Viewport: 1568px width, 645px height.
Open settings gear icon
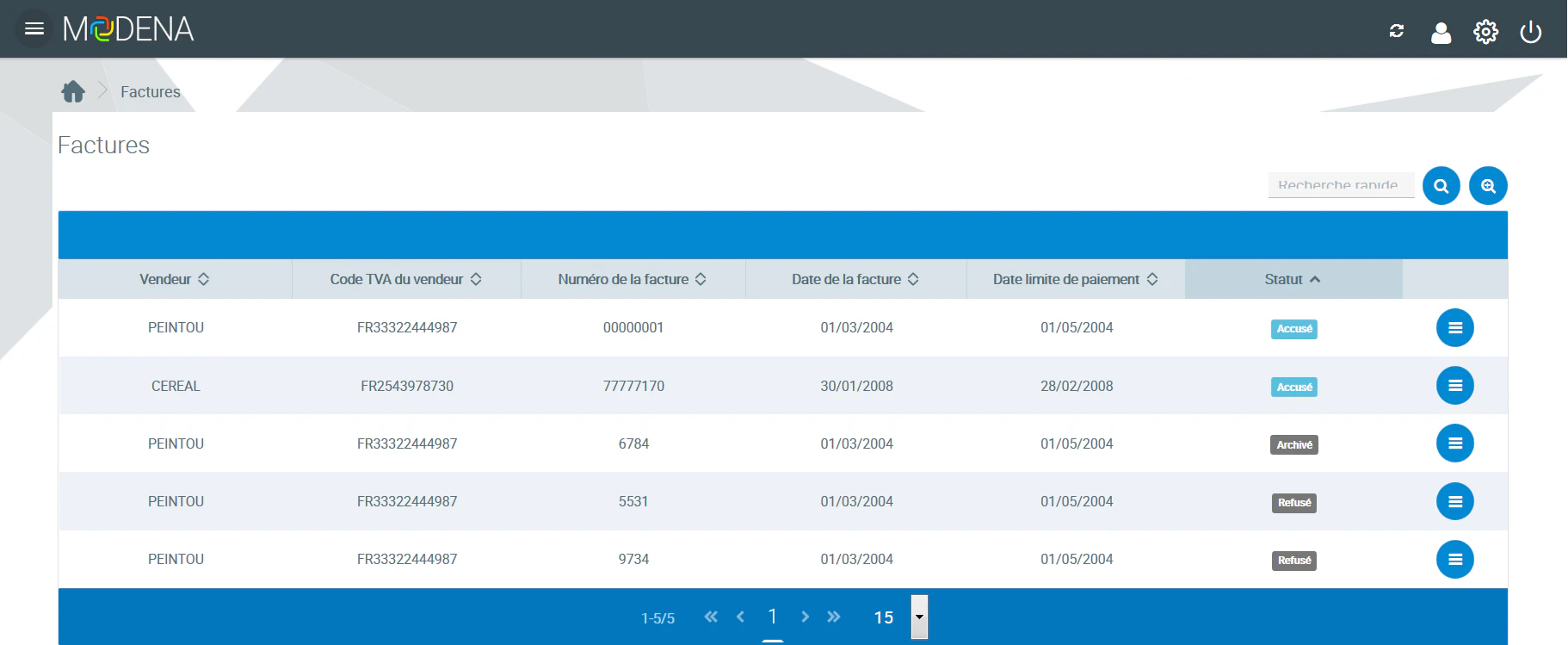click(x=1486, y=32)
